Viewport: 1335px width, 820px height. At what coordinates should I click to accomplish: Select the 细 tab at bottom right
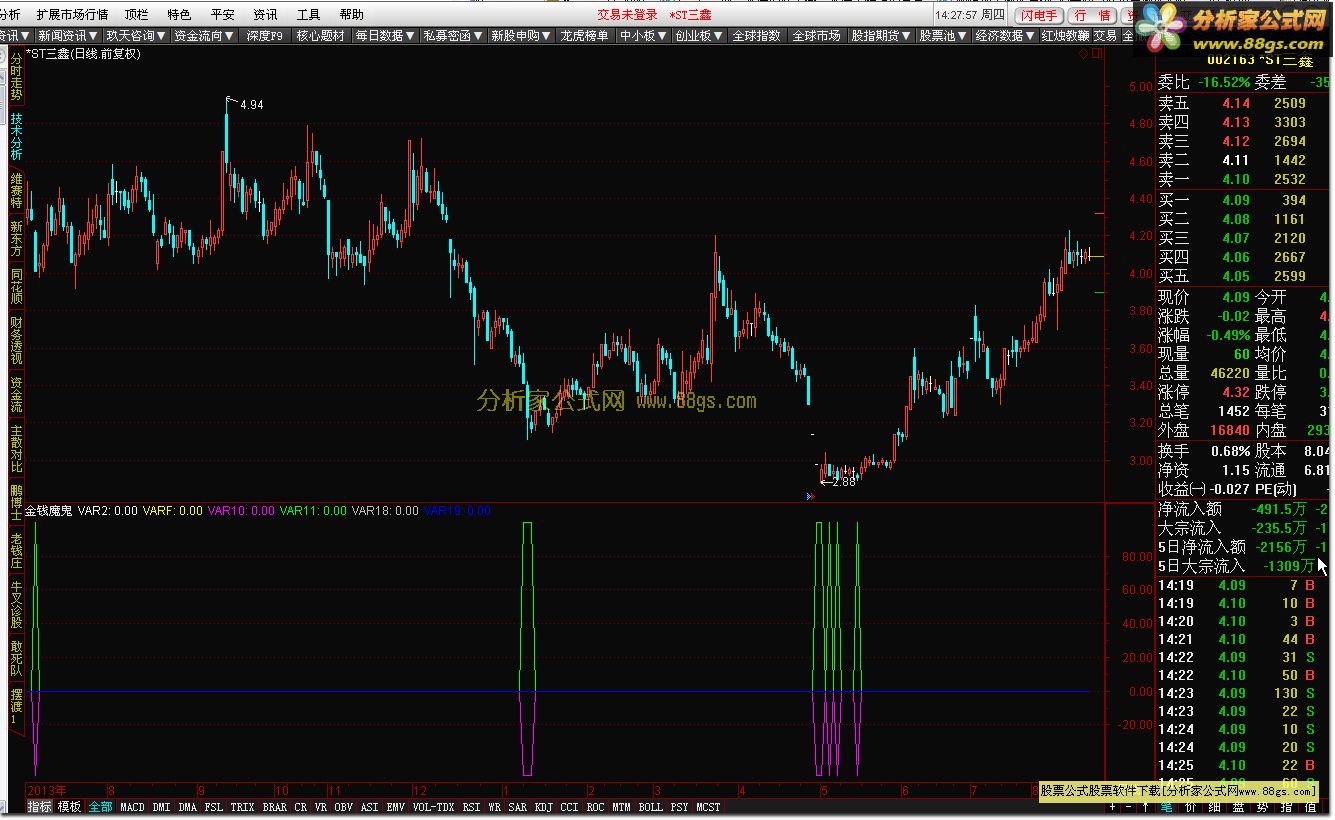[x=1214, y=807]
